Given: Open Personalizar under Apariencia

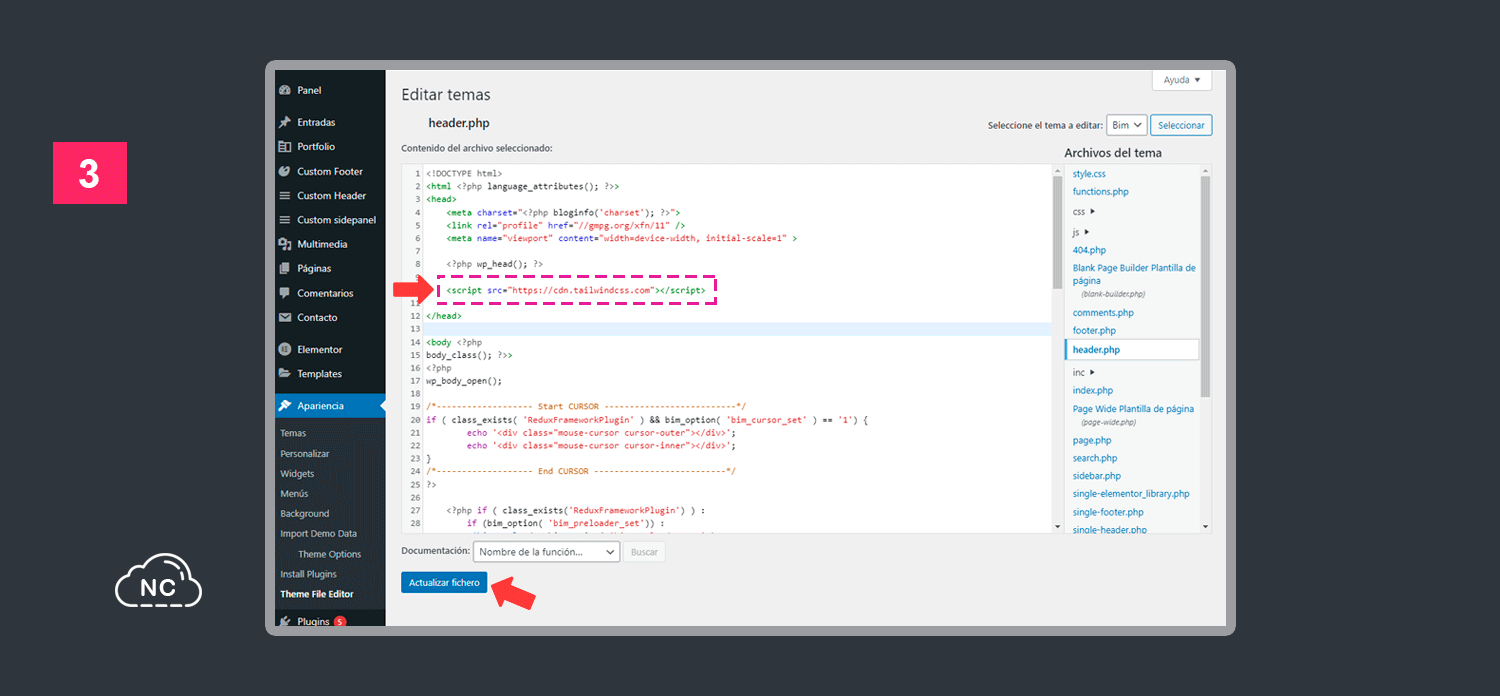Looking at the screenshot, I should (304, 453).
